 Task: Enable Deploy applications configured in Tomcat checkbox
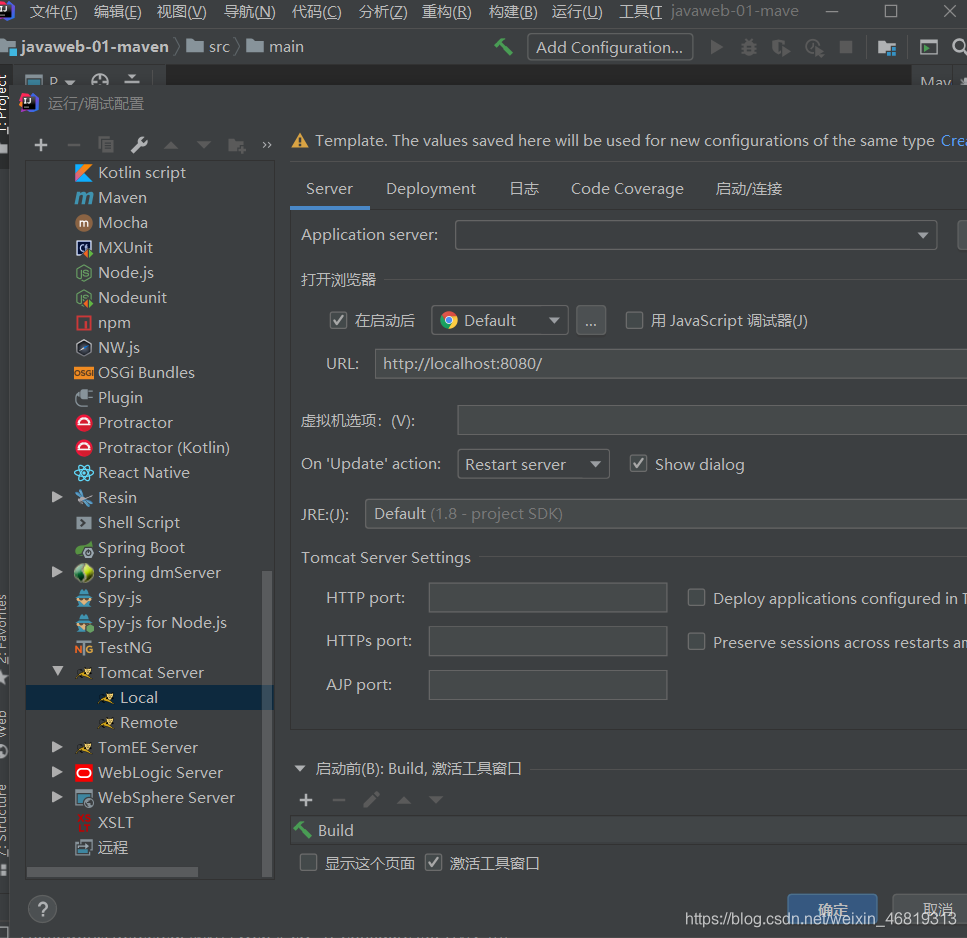[696, 597]
